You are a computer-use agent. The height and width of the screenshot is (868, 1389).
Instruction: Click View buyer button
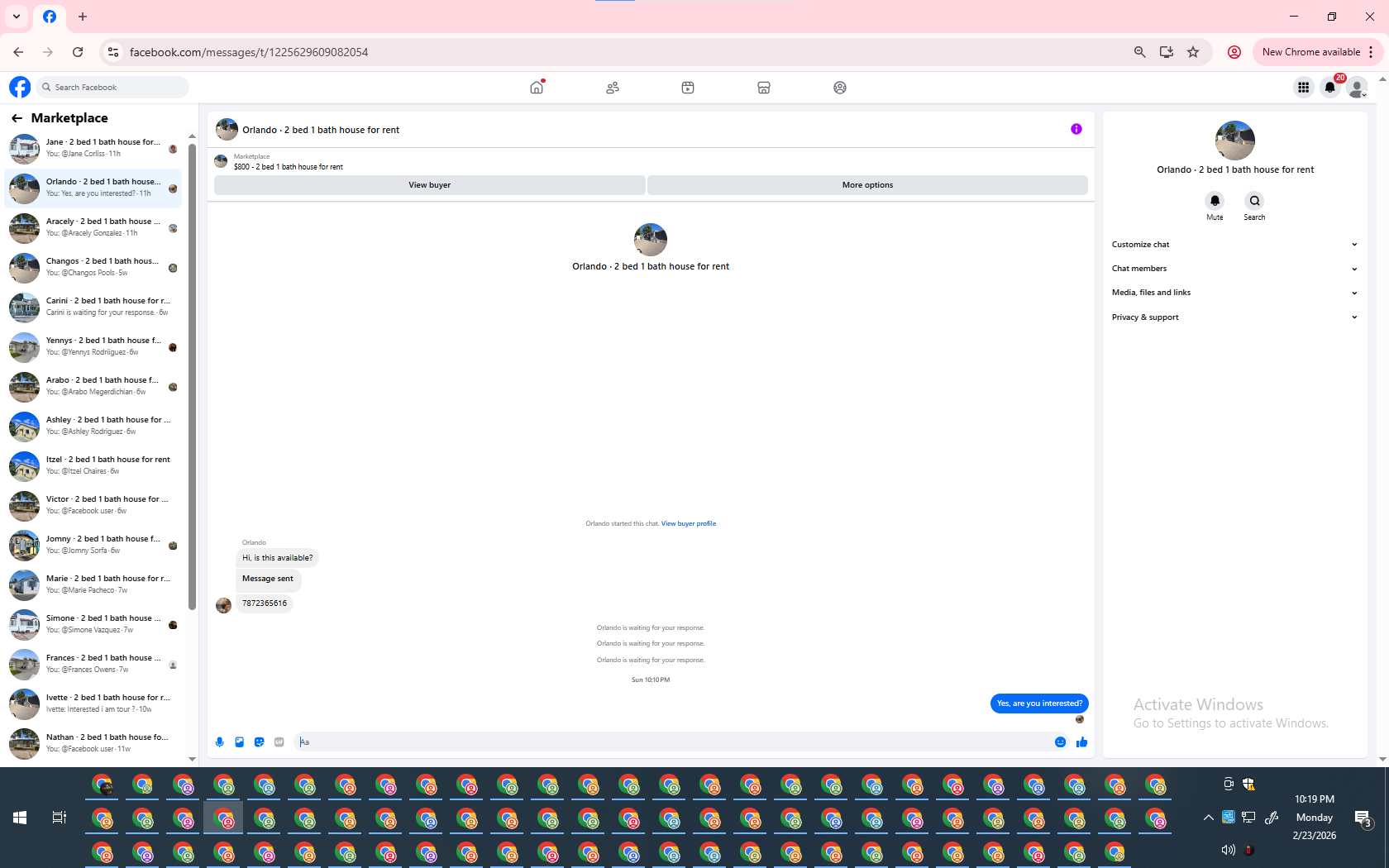click(x=429, y=185)
